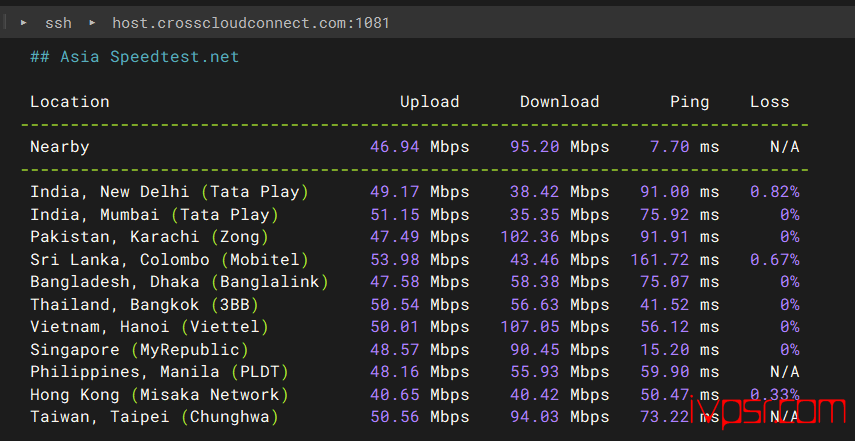
Task: Select Hanoi upload value 50.01
Action: coord(395,327)
